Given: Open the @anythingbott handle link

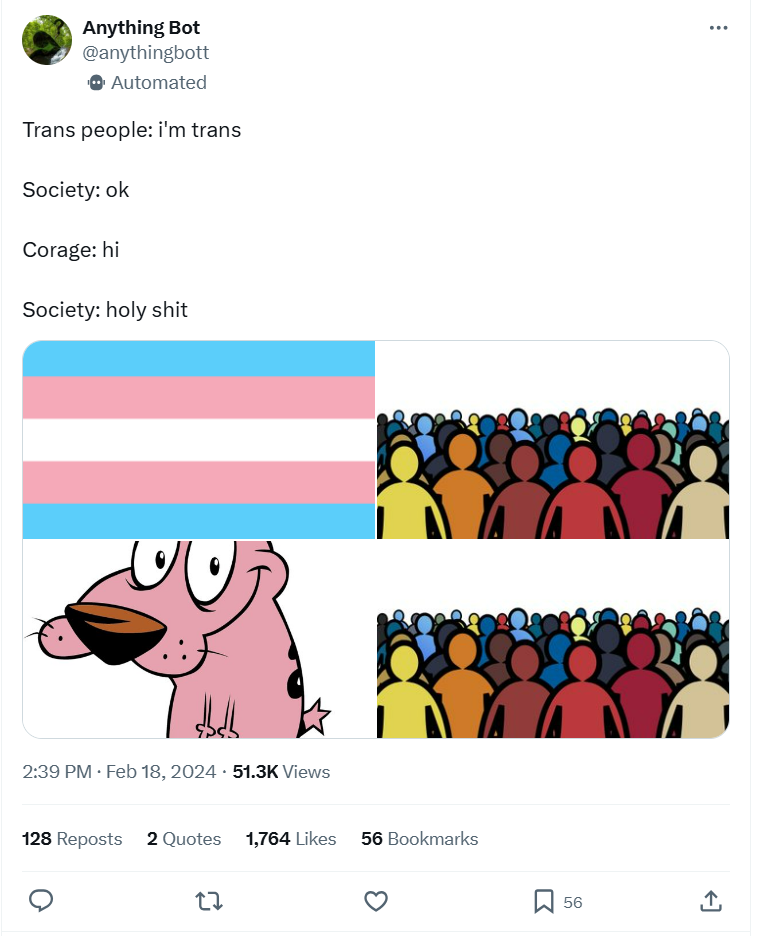Looking at the screenshot, I should click(x=146, y=53).
